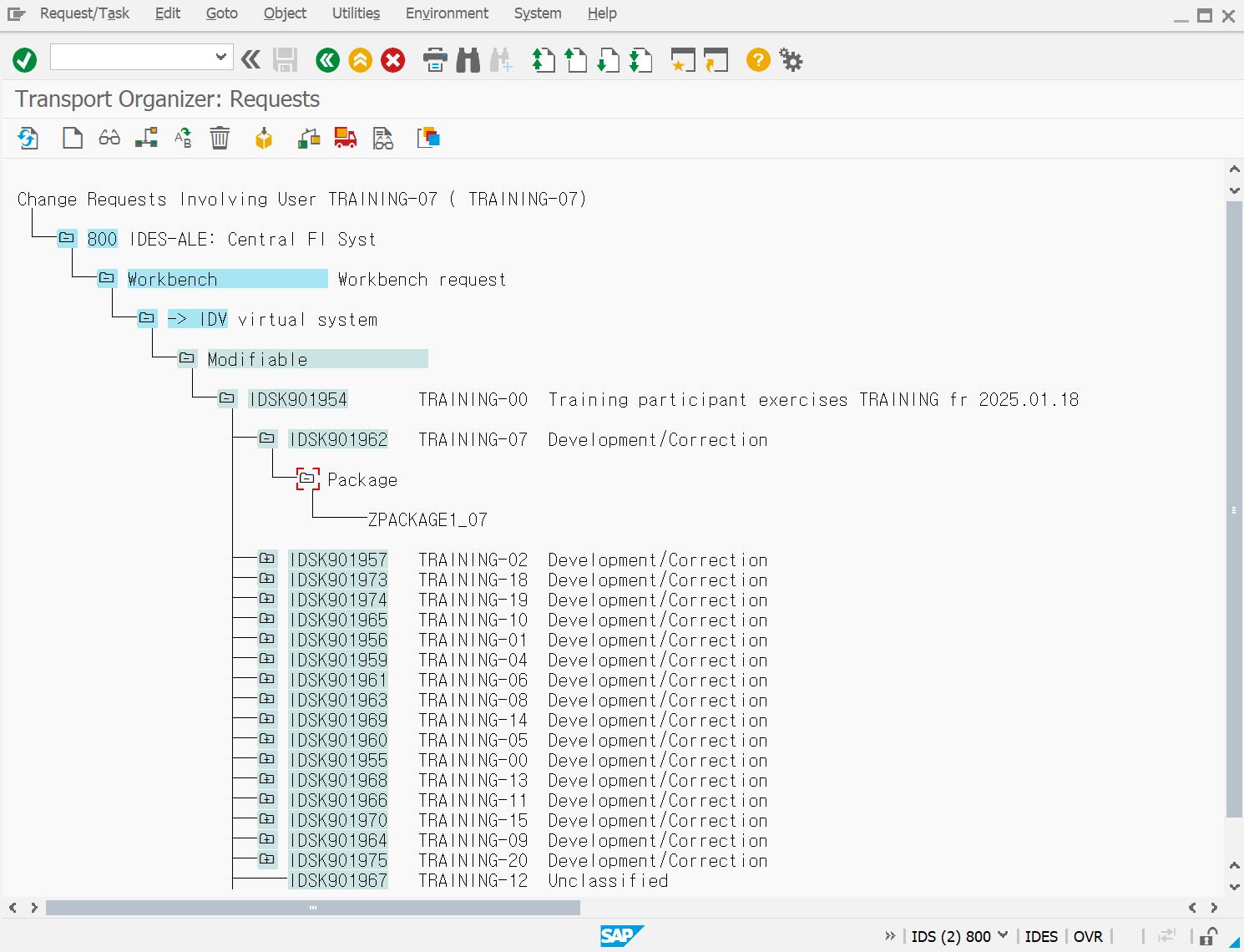
Task: Go to Next Page icon
Action: point(609,60)
